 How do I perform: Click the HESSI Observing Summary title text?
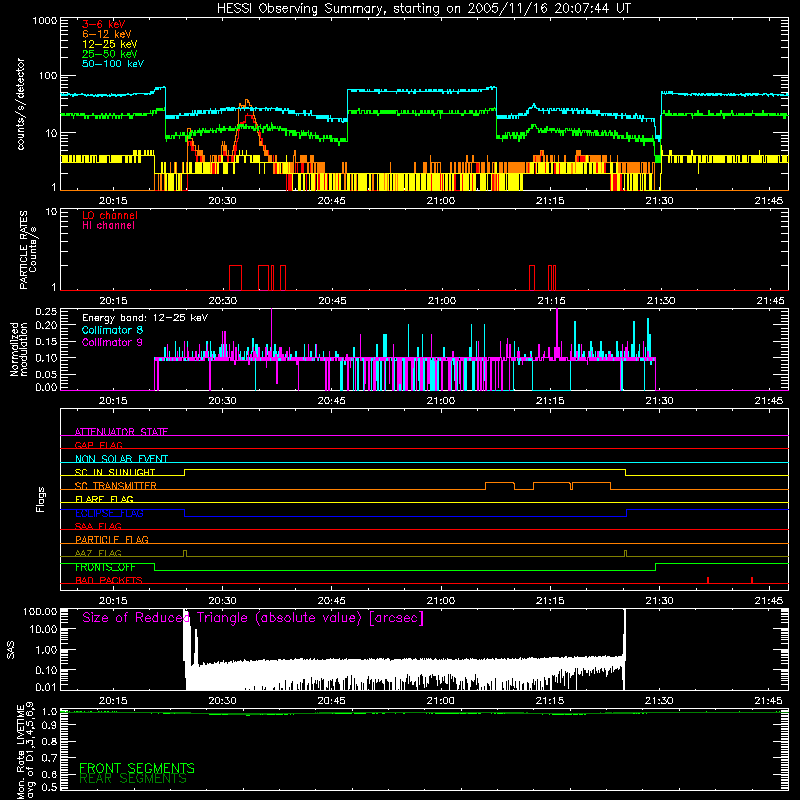pyautogui.click(x=424, y=9)
